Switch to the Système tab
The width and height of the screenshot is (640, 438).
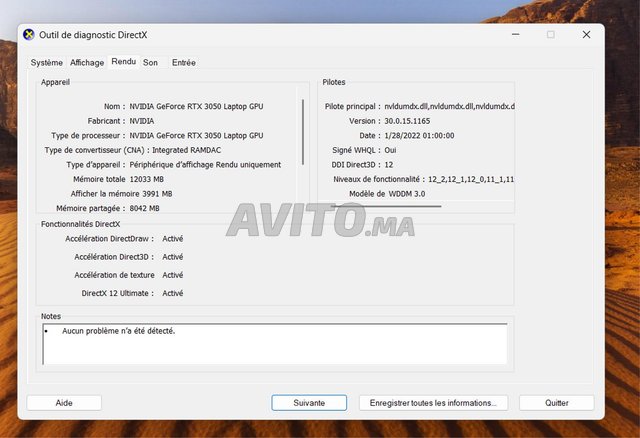click(x=46, y=62)
